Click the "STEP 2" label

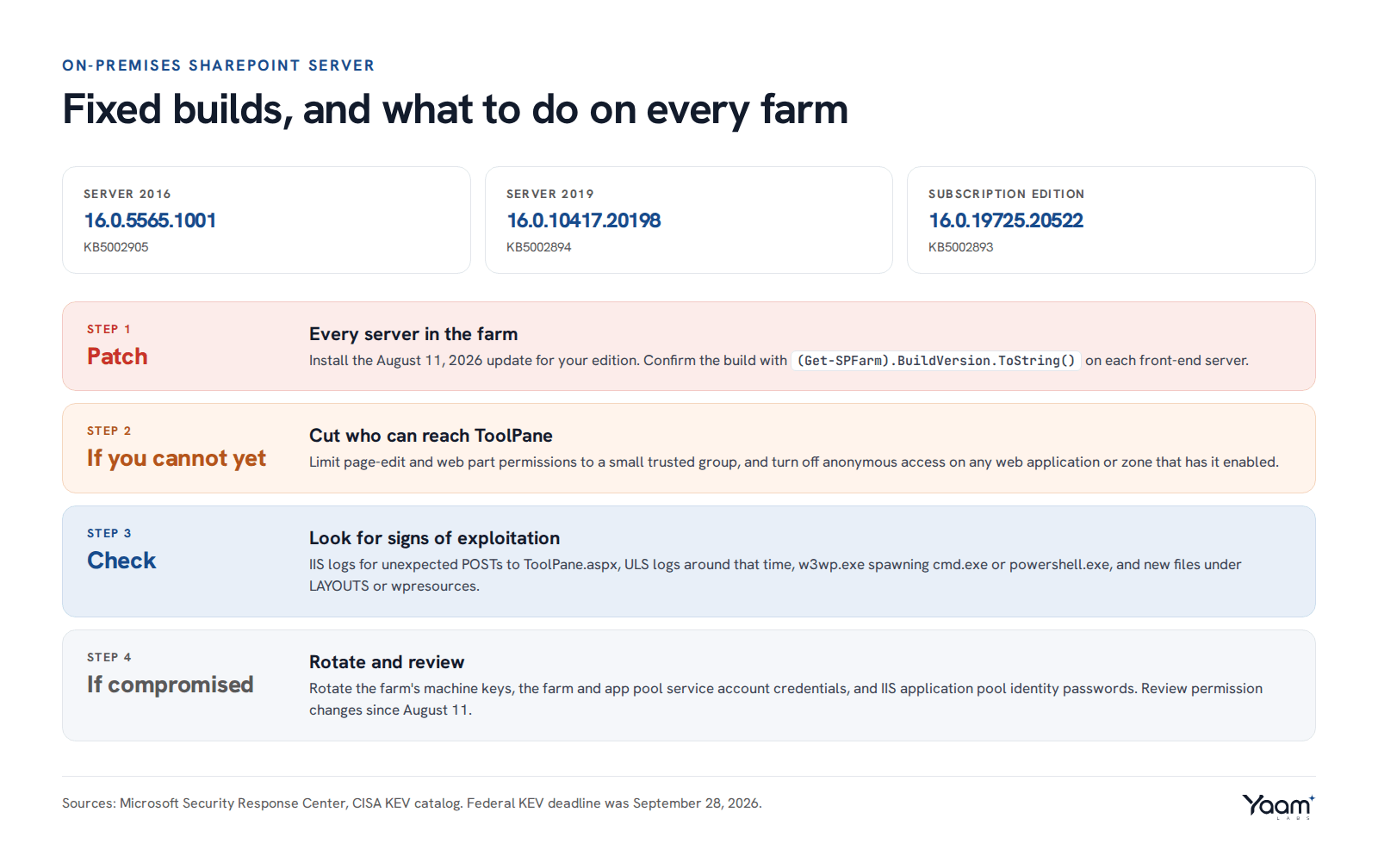pyautogui.click(x=109, y=431)
